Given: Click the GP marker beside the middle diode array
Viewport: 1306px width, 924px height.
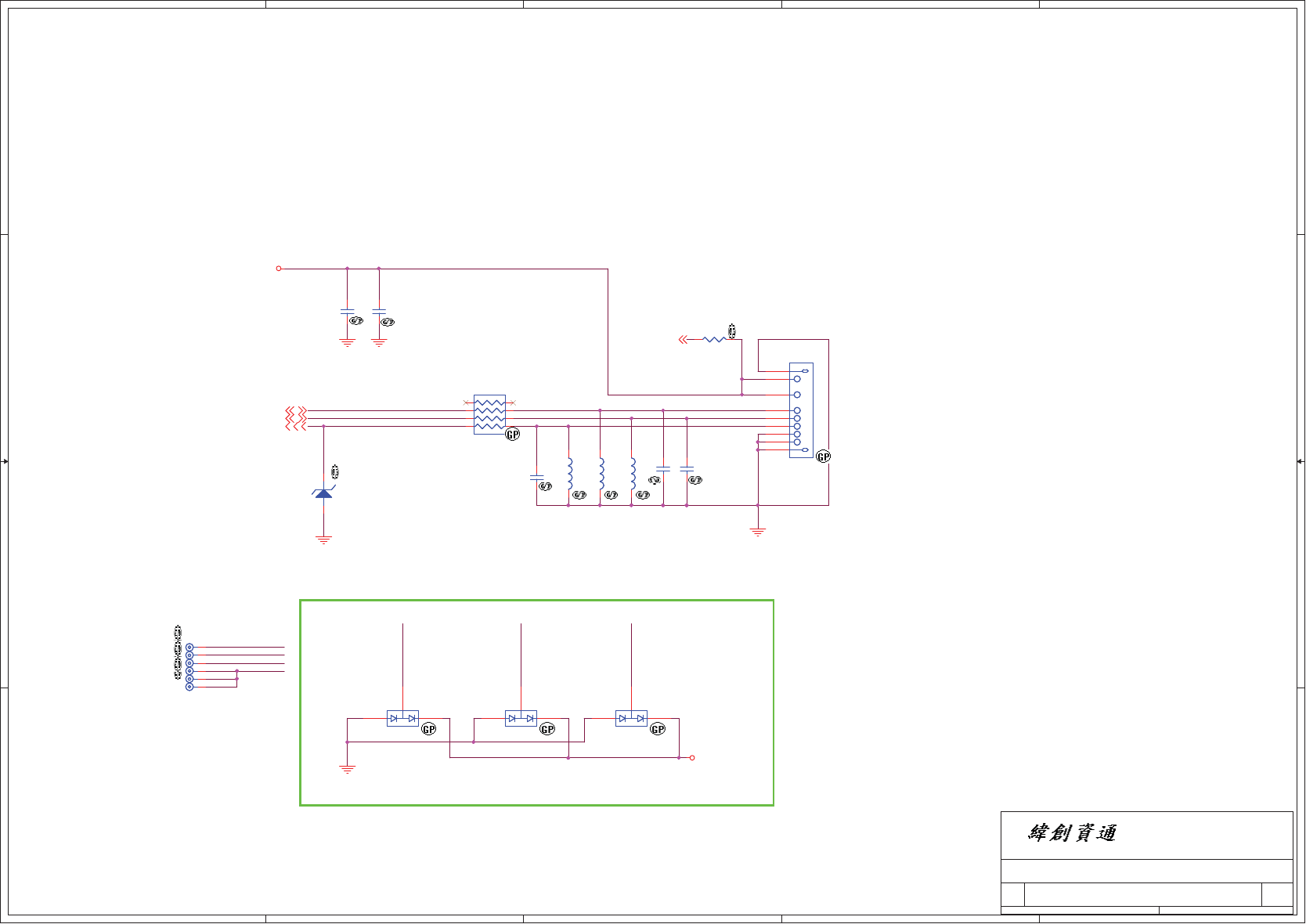Looking at the screenshot, I should coord(547,729).
